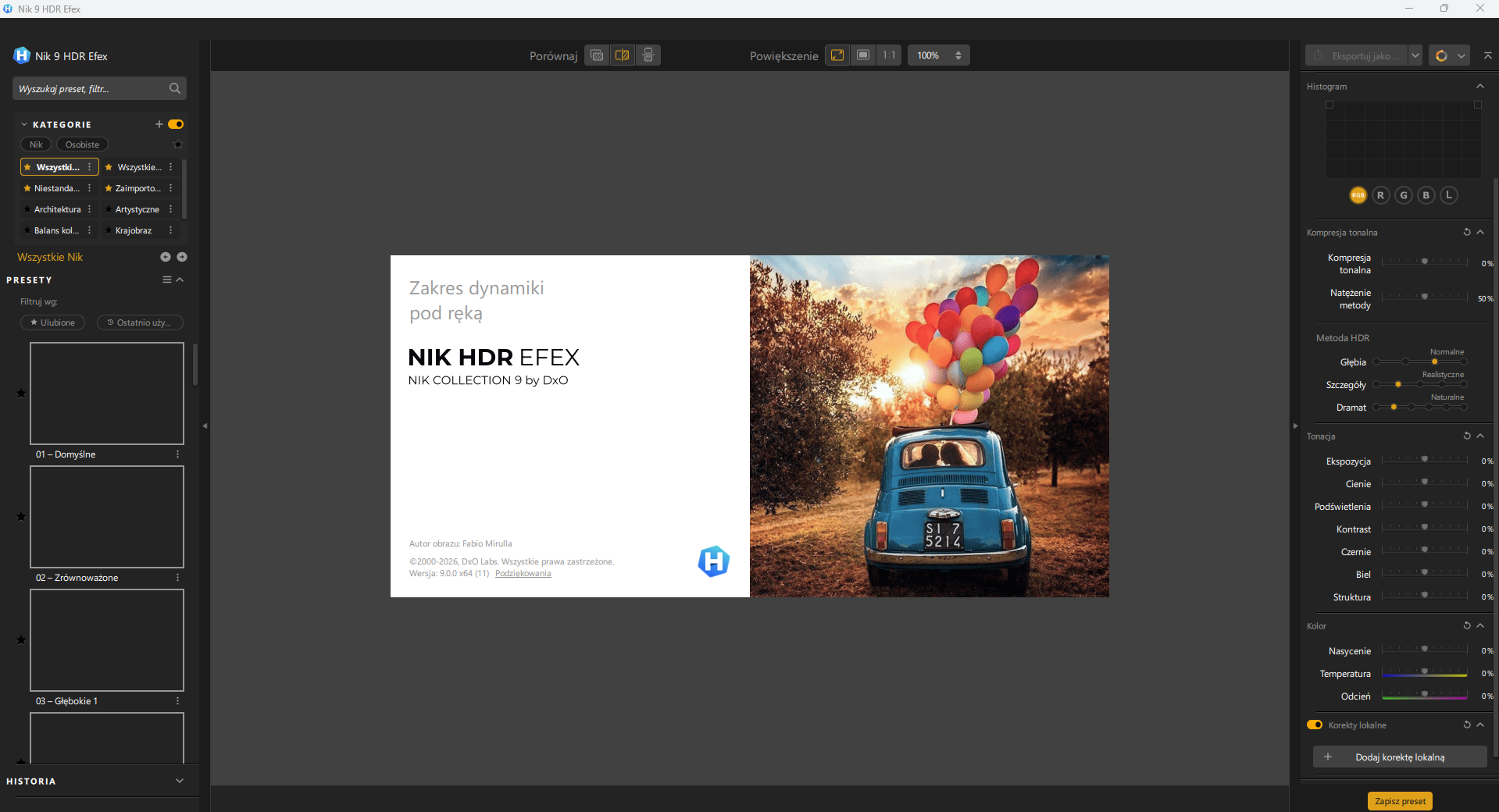Select the Krajobraz category
The height and width of the screenshot is (812, 1499).
134,230
